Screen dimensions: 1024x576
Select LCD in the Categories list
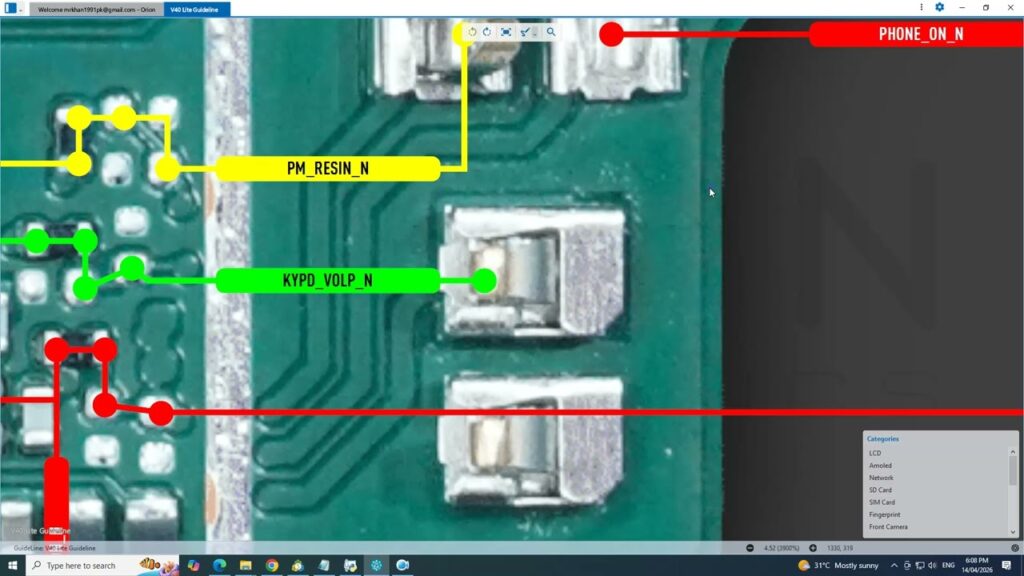click(x=875, y=453)
